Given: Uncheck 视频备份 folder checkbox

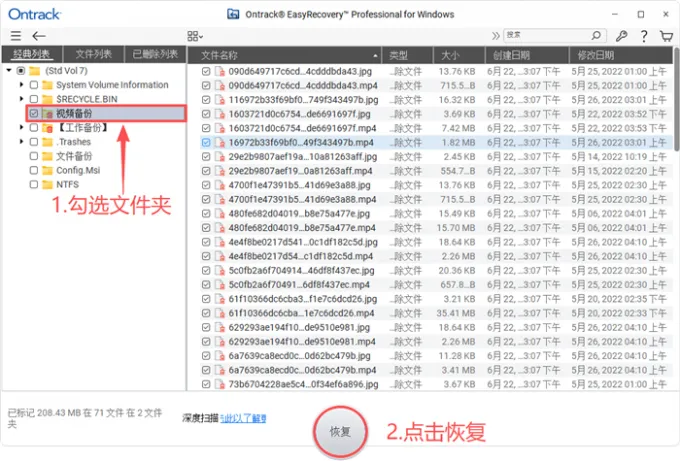Looking at the screenshot, I should click(34, 113).
